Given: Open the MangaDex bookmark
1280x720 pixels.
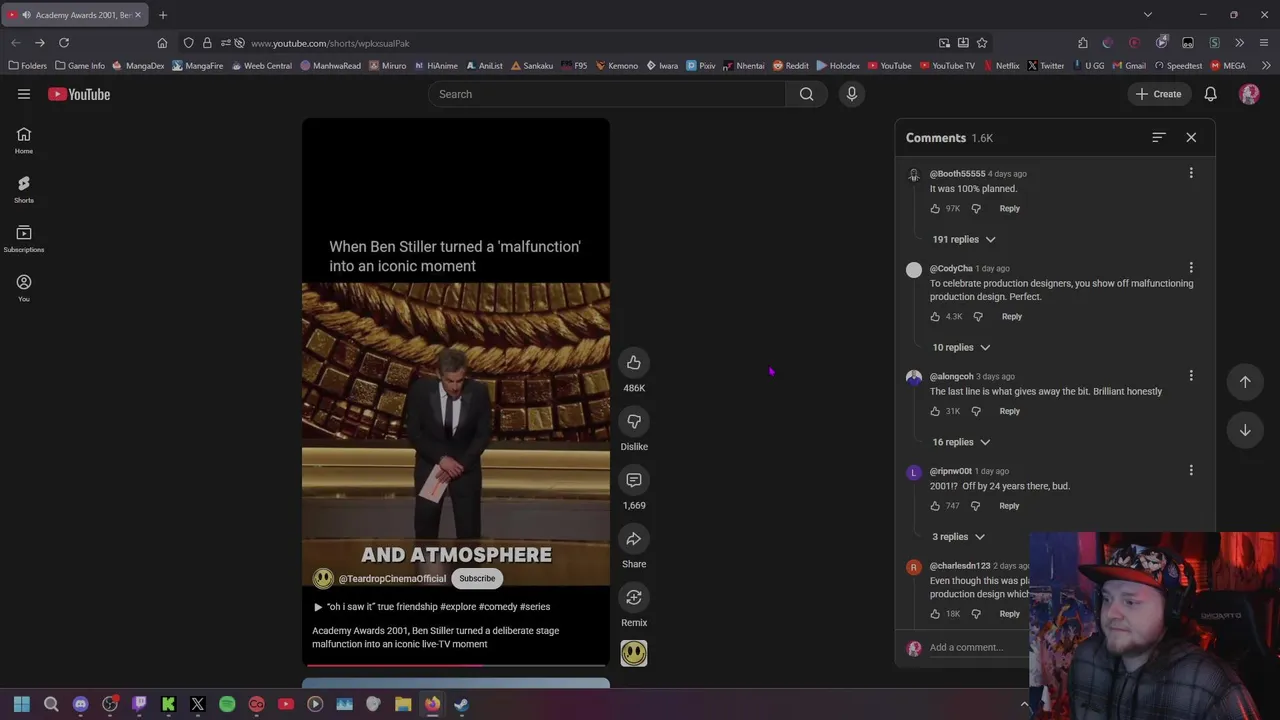Looking at the screenshot, I should [138, 66].
